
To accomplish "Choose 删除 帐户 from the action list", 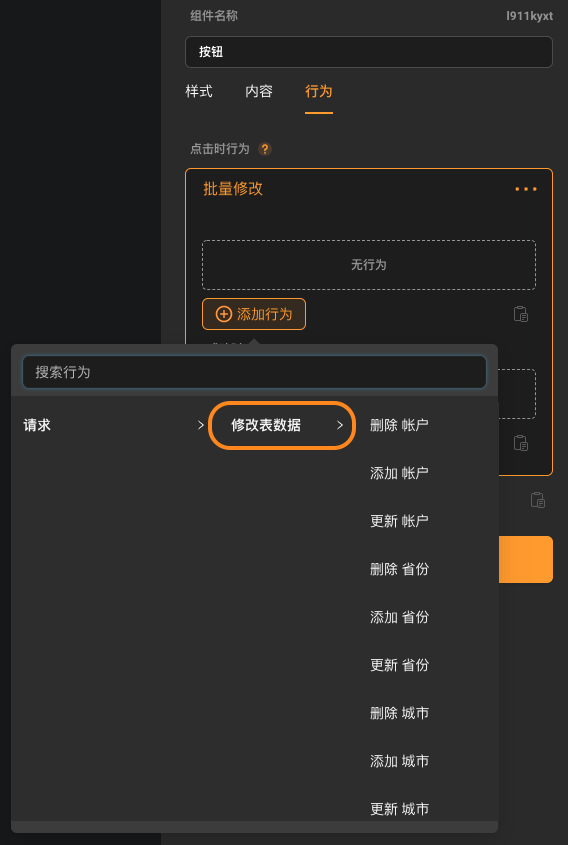I will (x=399, y=425).
